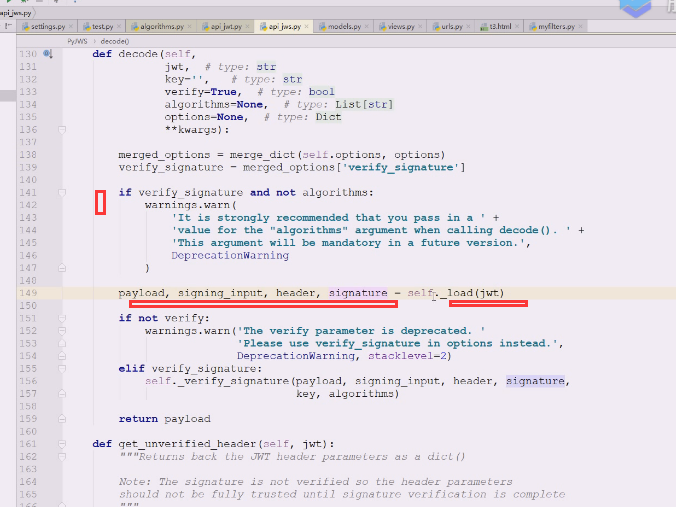Click the 'bool' type hint on line 133

tap(322, 92)
